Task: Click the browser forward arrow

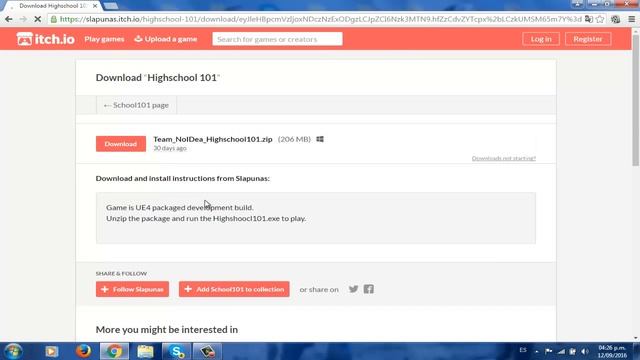Action: click(x=23, y=19)
